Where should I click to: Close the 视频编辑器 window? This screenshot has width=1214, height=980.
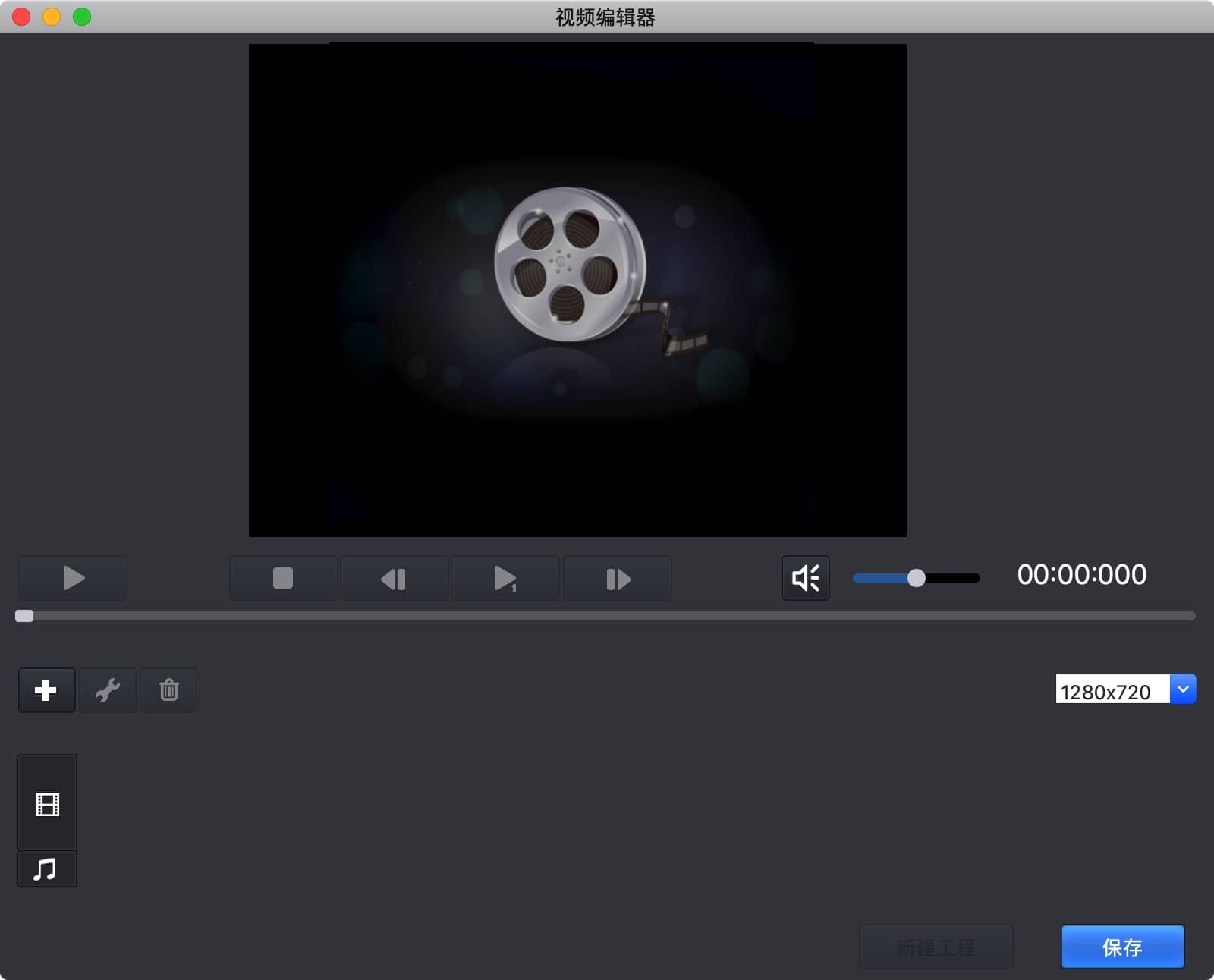pyautogui.click(x=21, y=17)
